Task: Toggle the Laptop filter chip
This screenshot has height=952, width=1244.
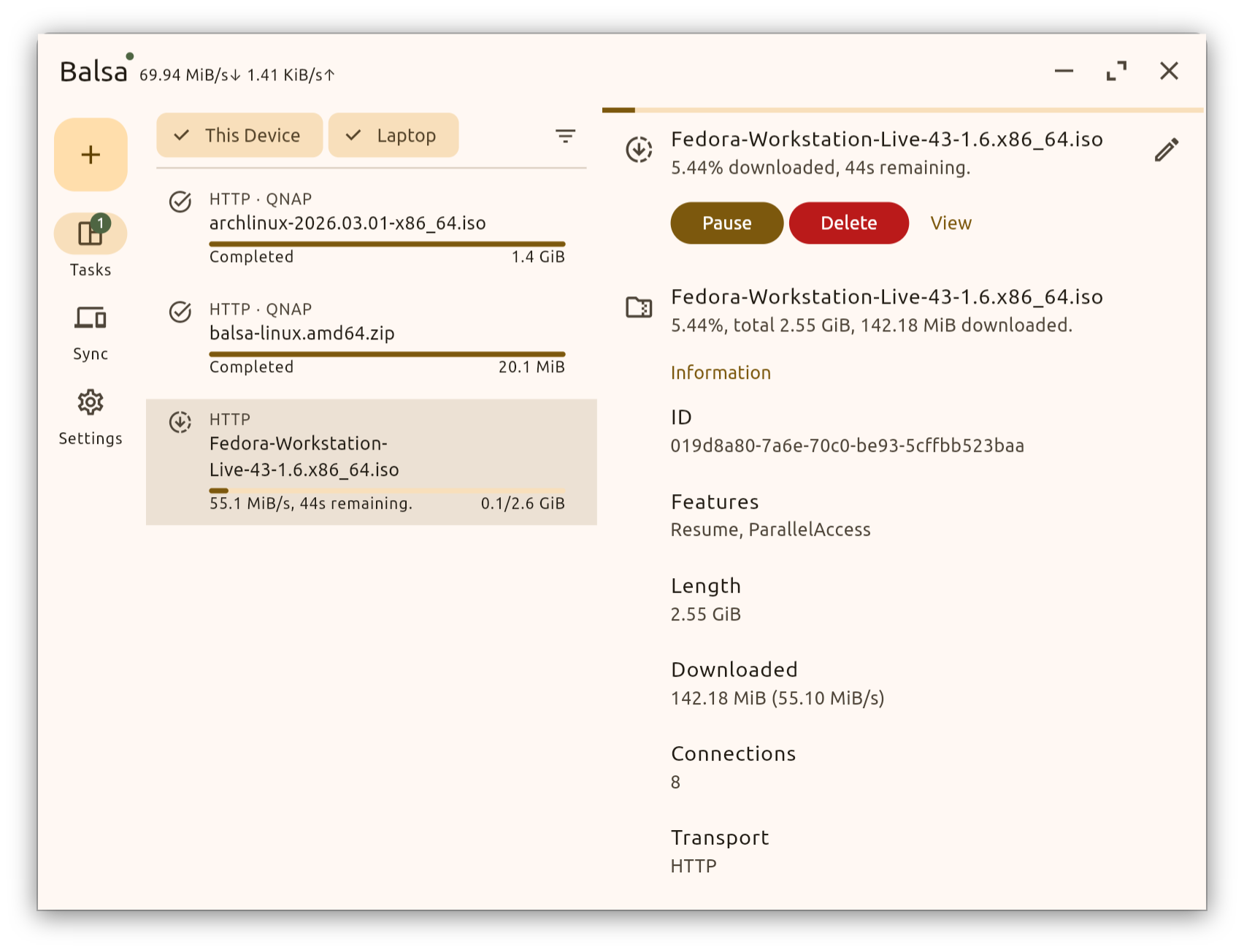Action: [393, 135]
